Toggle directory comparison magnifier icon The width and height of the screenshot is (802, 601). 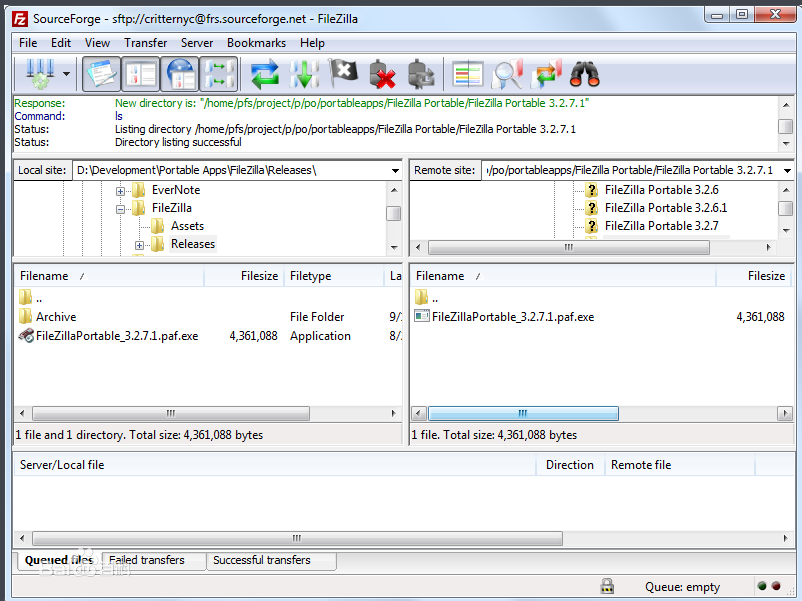(507, 74)
